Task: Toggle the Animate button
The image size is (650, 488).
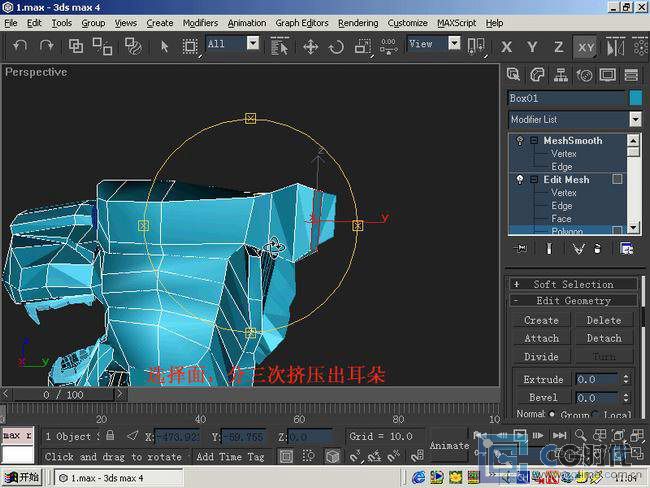Action: (449, 446)
